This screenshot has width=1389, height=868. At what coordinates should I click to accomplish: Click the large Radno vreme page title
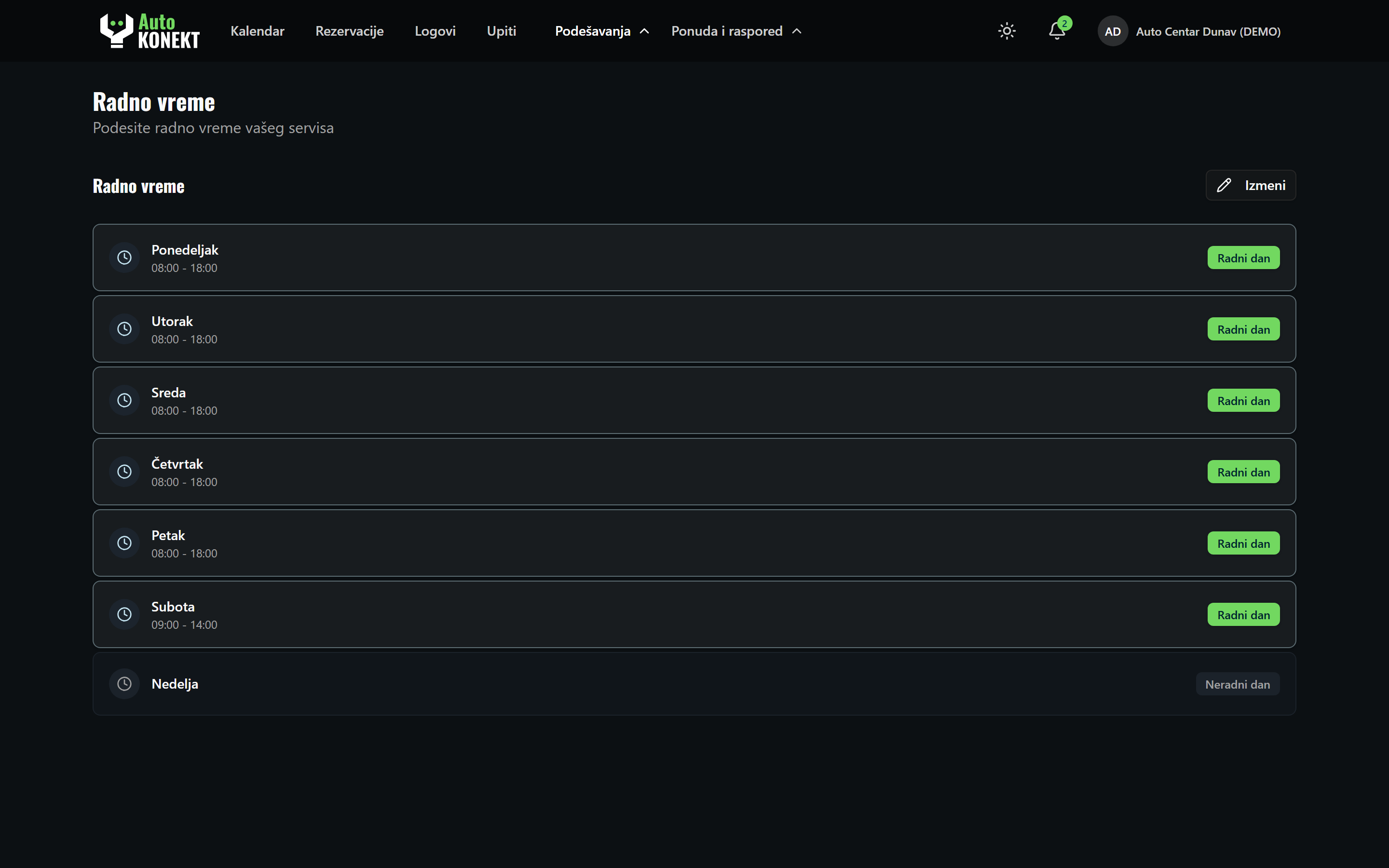click(154, 102)
